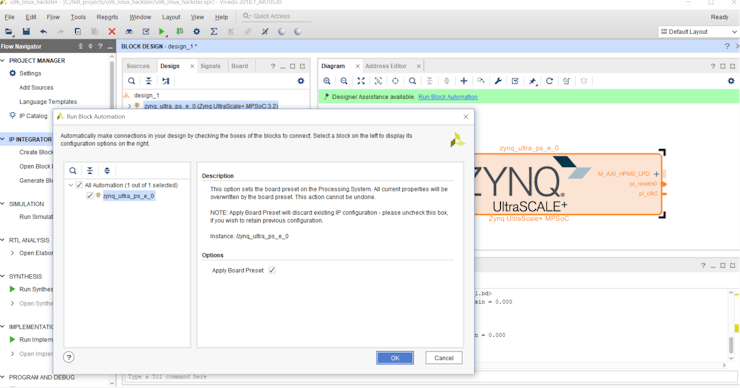
Task: Switch to the Signals tab
Action: point(210,66)
